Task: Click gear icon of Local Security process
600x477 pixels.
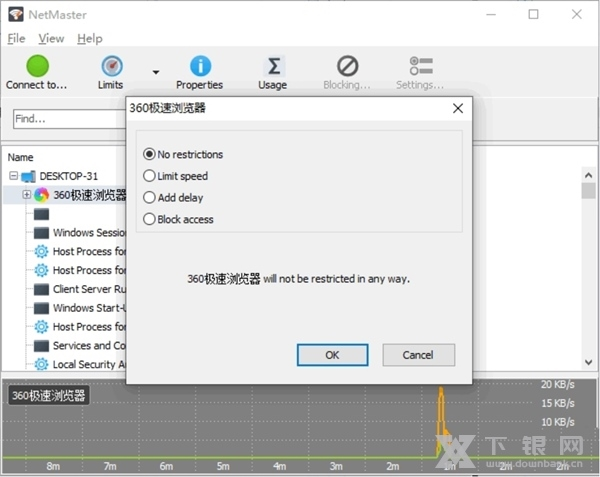Action: [x=41, y=364]
